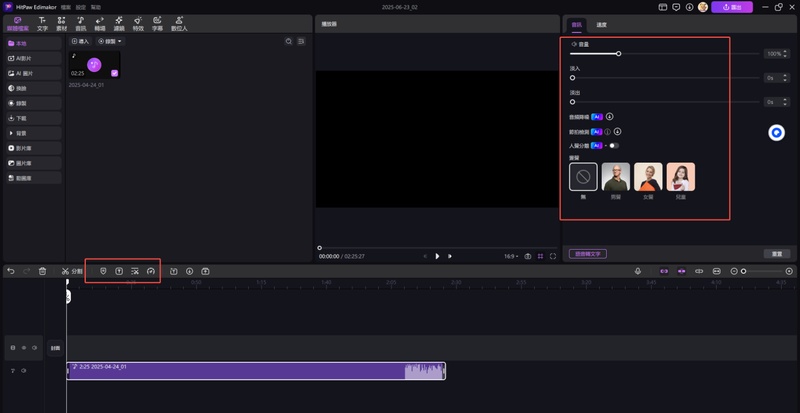Screen dimensions: 800x413
Task: Toggle the 人聲分離 vocal separation switch
Action: [614, 146]
